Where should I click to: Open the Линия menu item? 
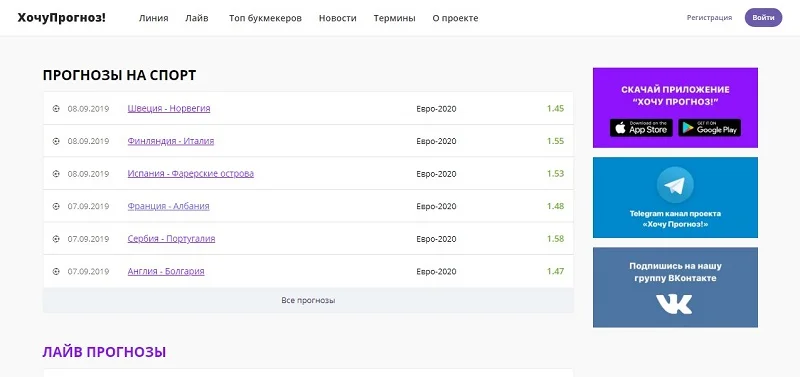[x=154, y=18]
